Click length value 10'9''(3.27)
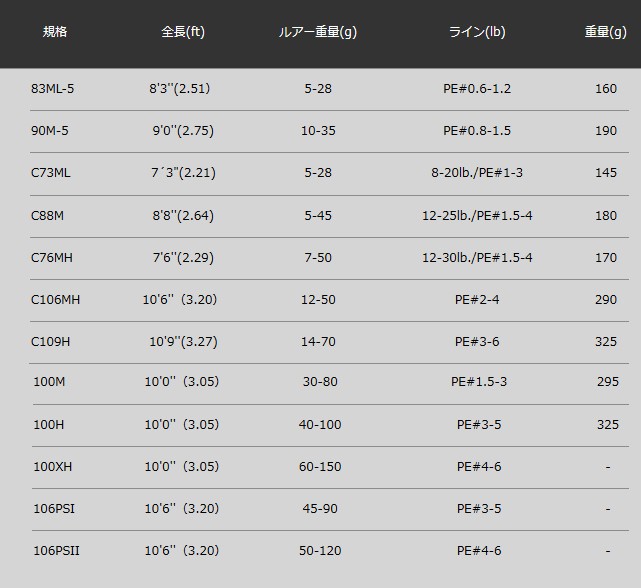This screenshot has width=641, height=588. [x=183, y=341]
